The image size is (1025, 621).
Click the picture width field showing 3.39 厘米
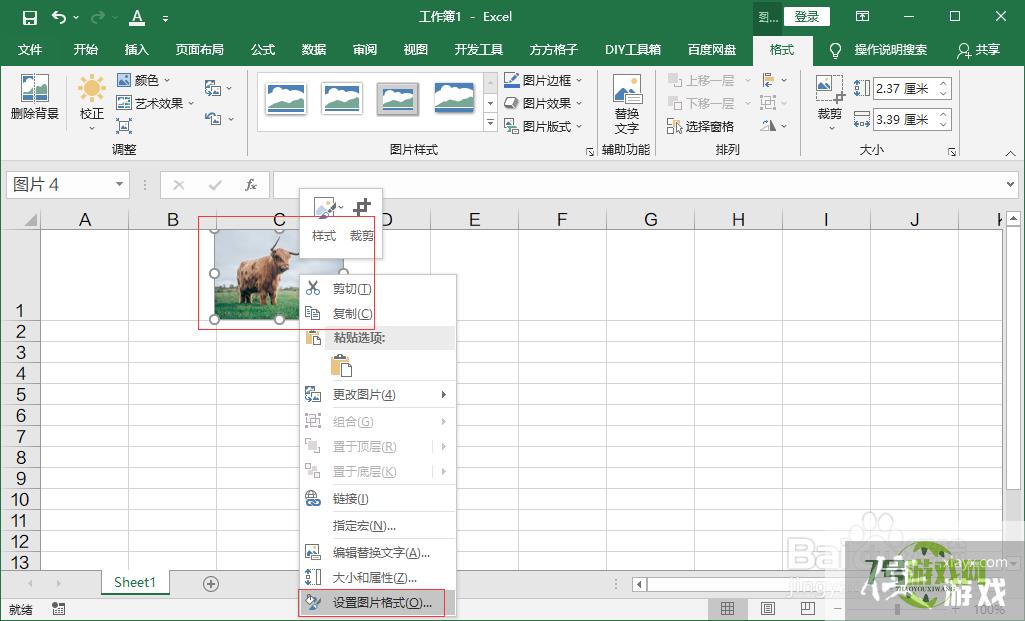coord(905,119)
